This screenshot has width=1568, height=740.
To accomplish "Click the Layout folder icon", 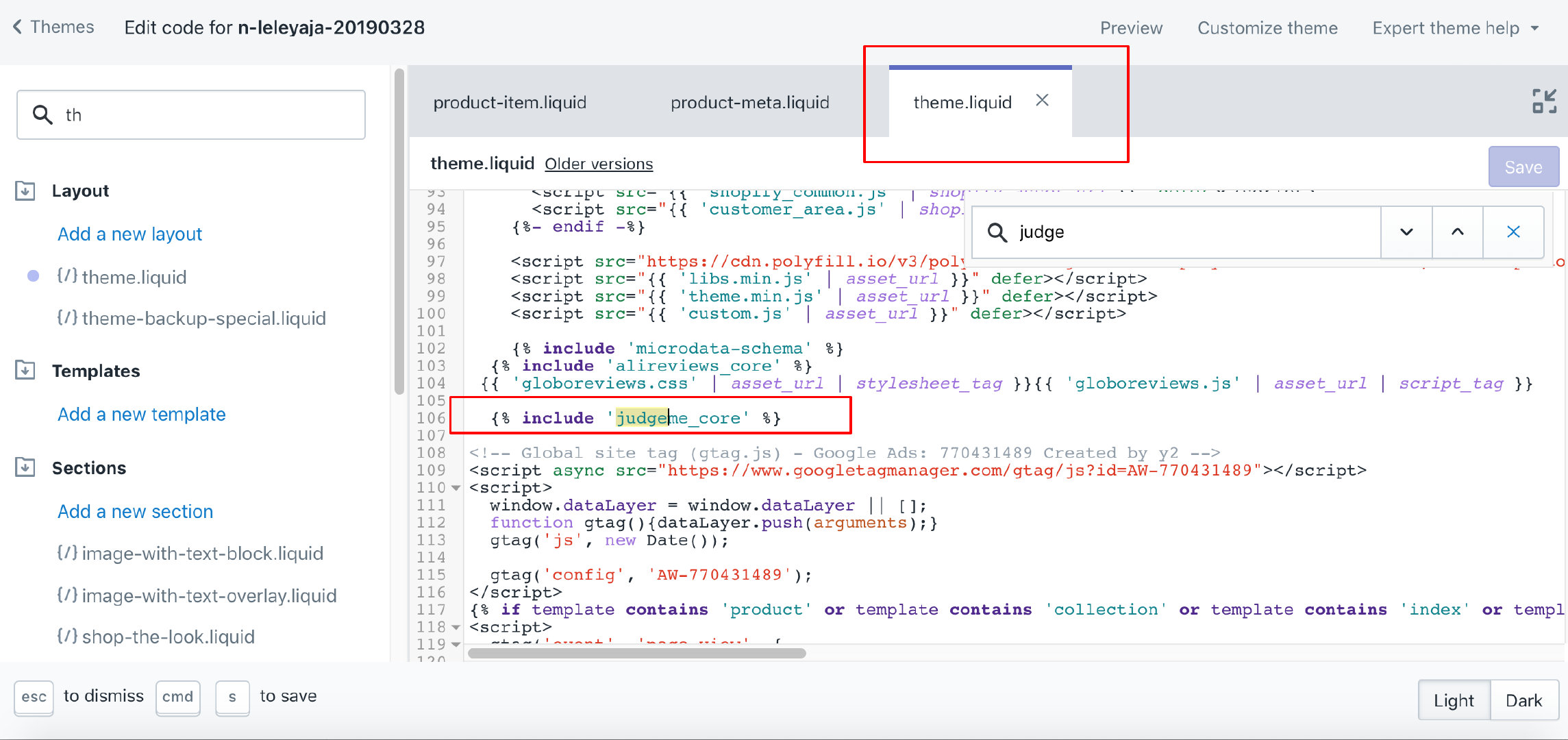I will click(x=25, y=190).
